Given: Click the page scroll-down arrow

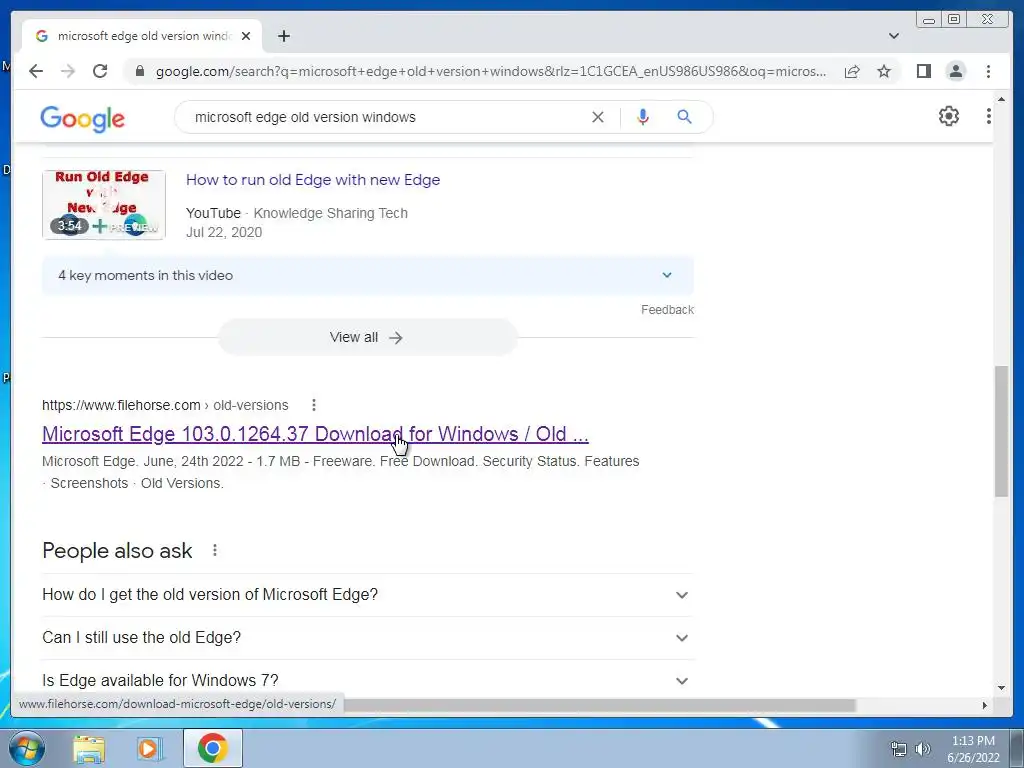Looking at the screenshot, I should pos(1001,688).
